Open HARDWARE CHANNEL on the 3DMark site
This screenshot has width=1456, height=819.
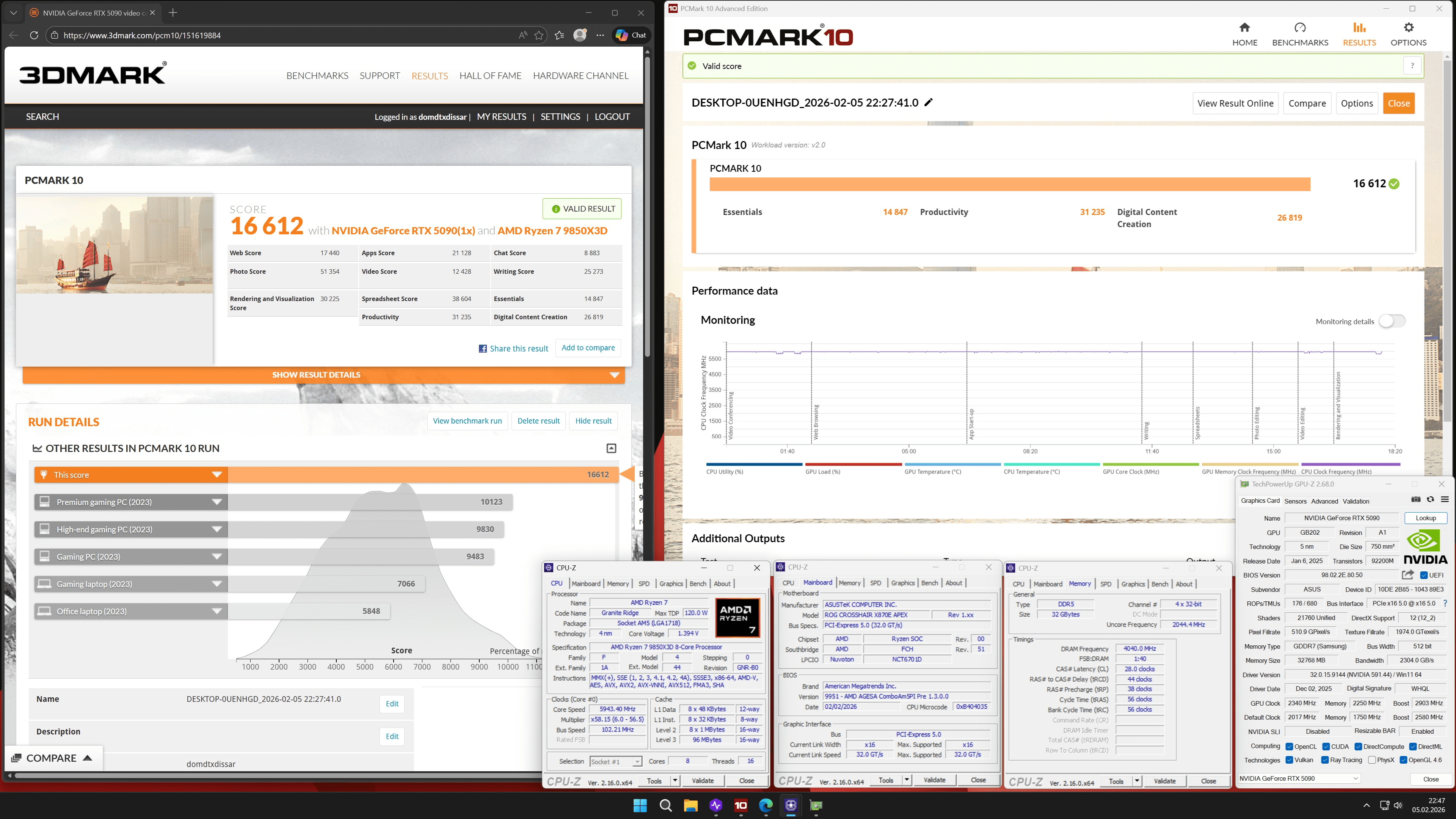click(581, 76)
